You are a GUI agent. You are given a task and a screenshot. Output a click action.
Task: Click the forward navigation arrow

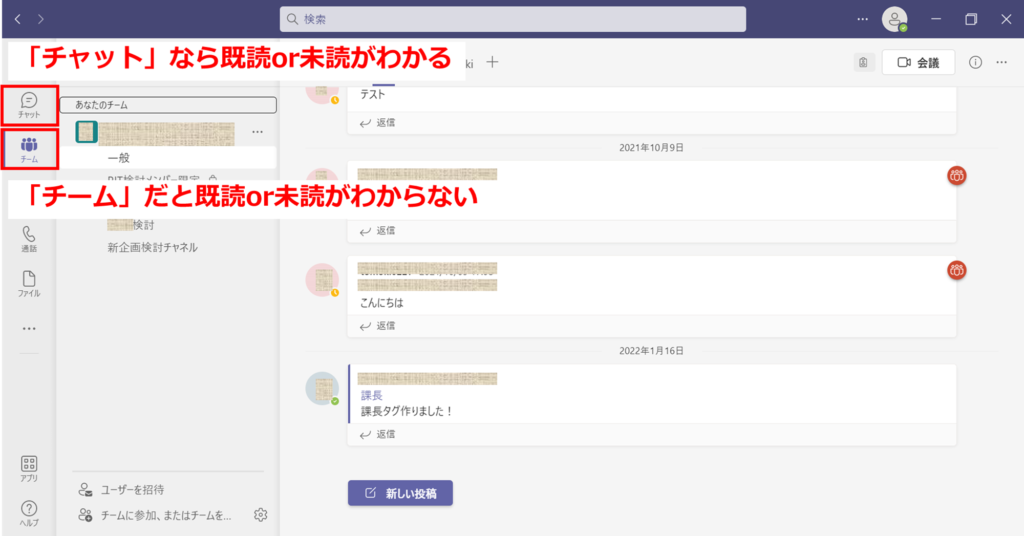click(40, 19)
